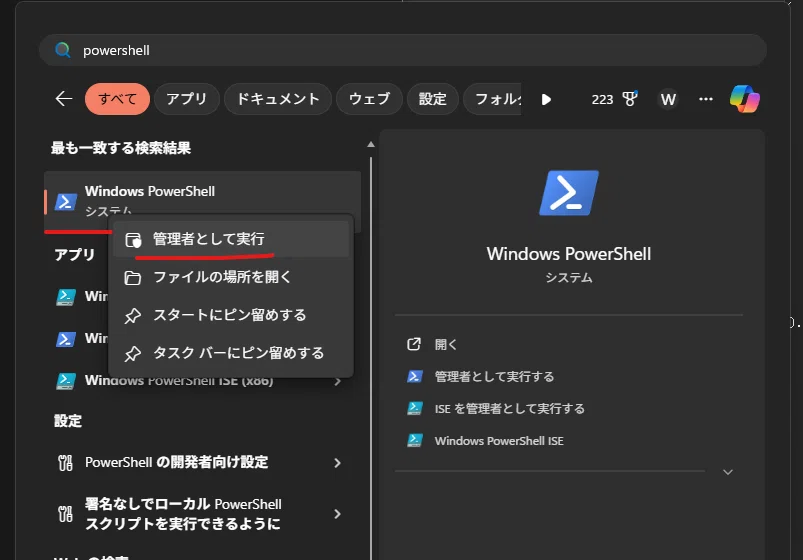Show more filters with the play arrow
The height and width of the screenshot is (560, 803).
(x=546, y=99)
